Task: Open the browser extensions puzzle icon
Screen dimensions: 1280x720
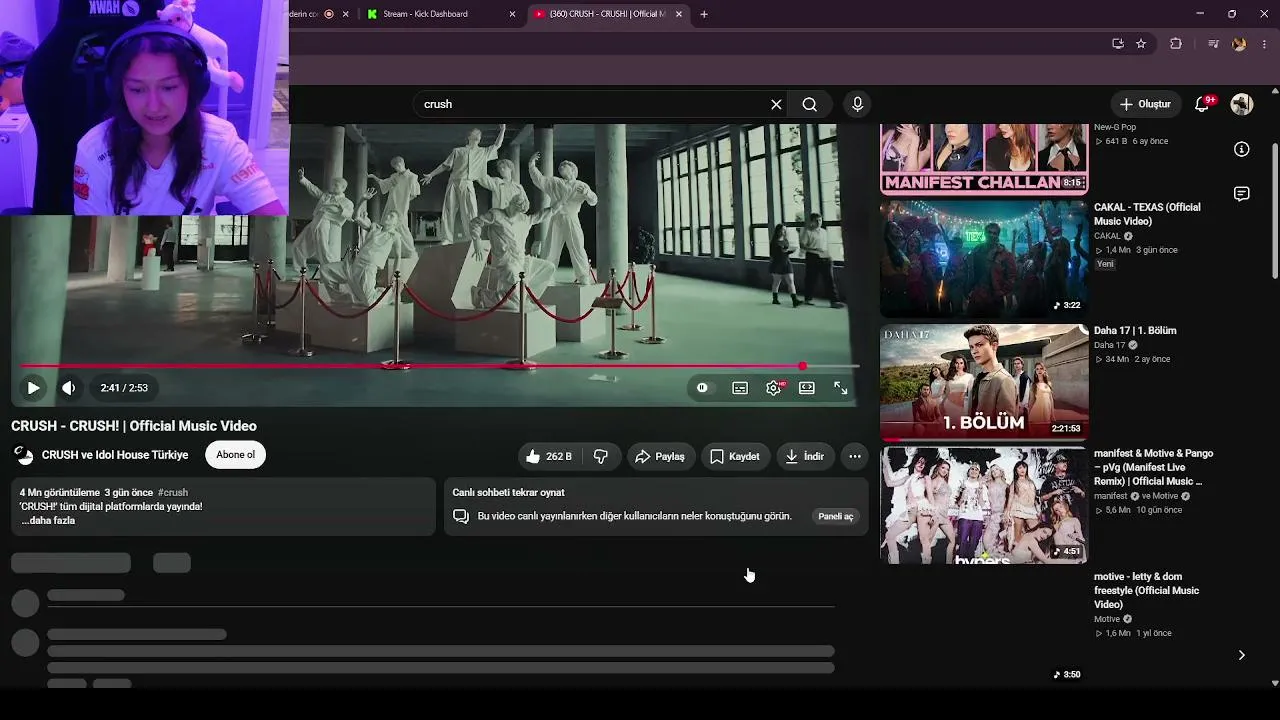Action: 1176,44
